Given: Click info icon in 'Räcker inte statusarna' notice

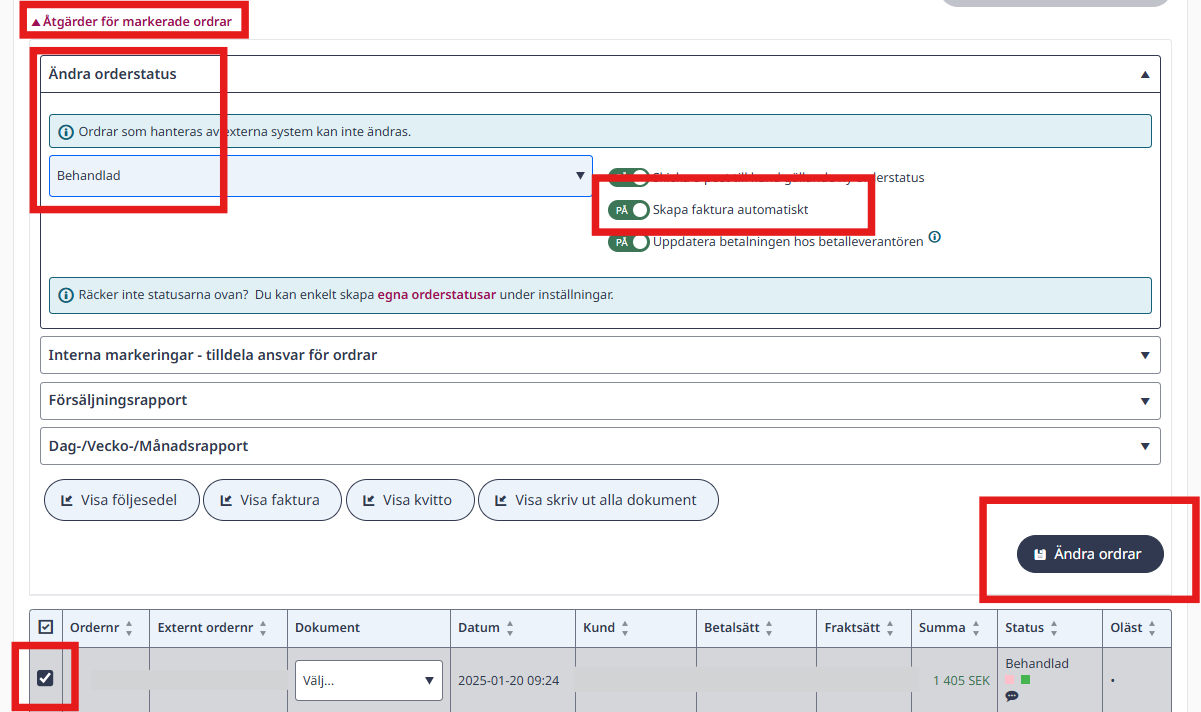Looking at the screenshot, I should click(67, 295).
